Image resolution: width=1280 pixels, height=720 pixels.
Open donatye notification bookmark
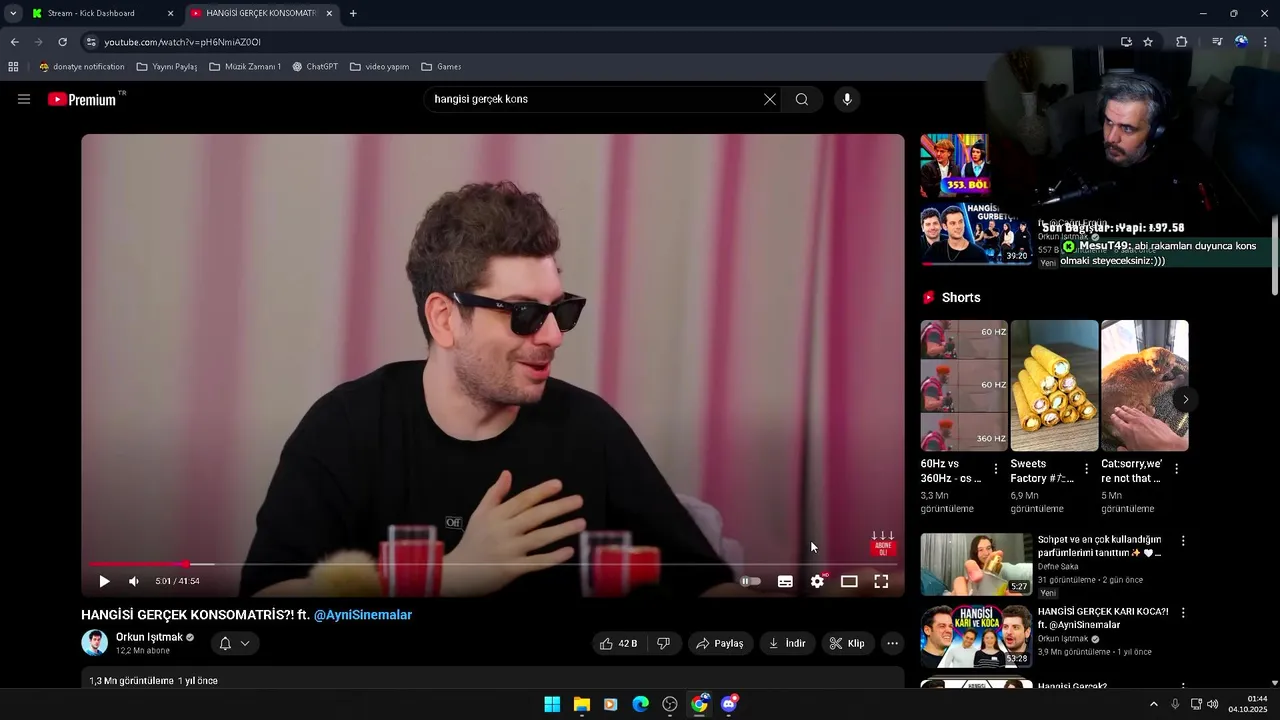click(82, 67)
